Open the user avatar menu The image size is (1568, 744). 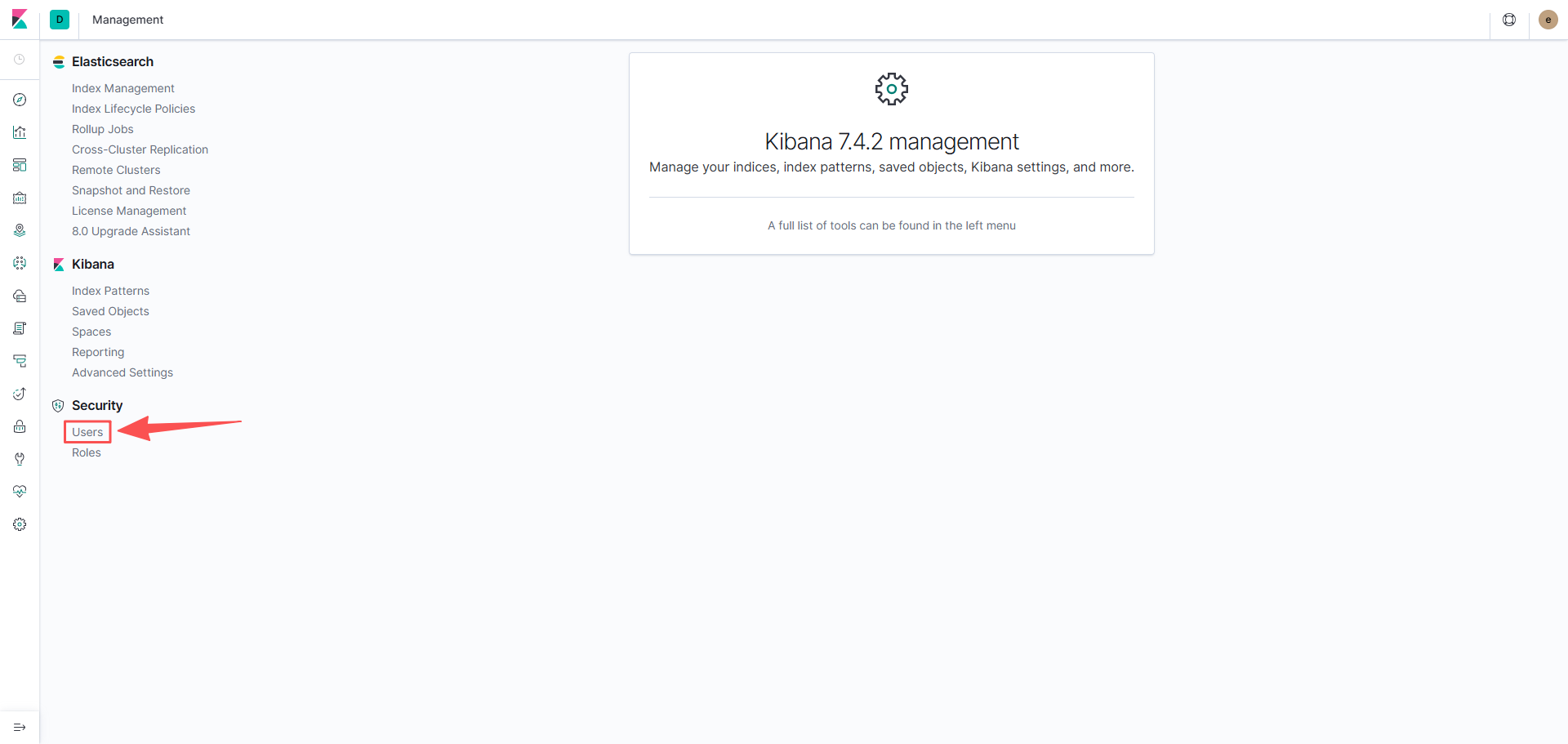click(1548, 20)
